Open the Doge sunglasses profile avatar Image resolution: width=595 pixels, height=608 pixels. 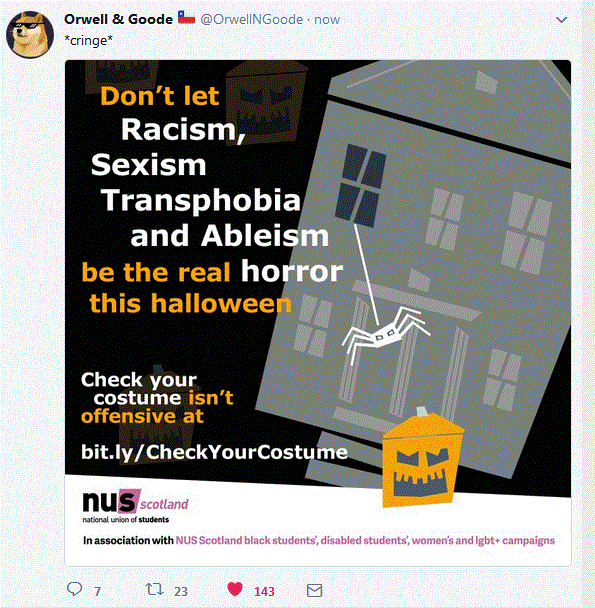(x=30, y=35)
